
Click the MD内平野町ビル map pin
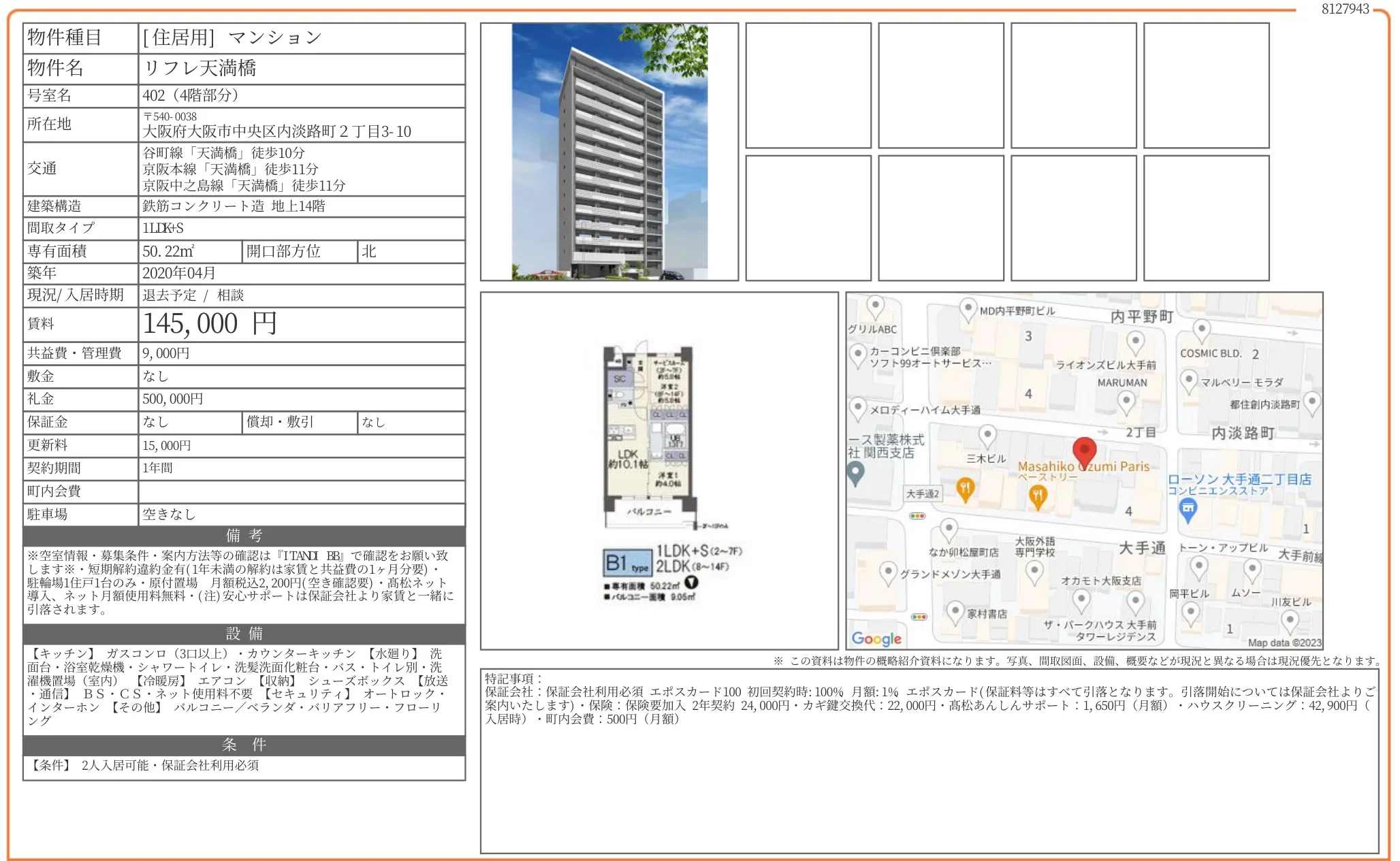pyautogui.click(x=968, y=308)
